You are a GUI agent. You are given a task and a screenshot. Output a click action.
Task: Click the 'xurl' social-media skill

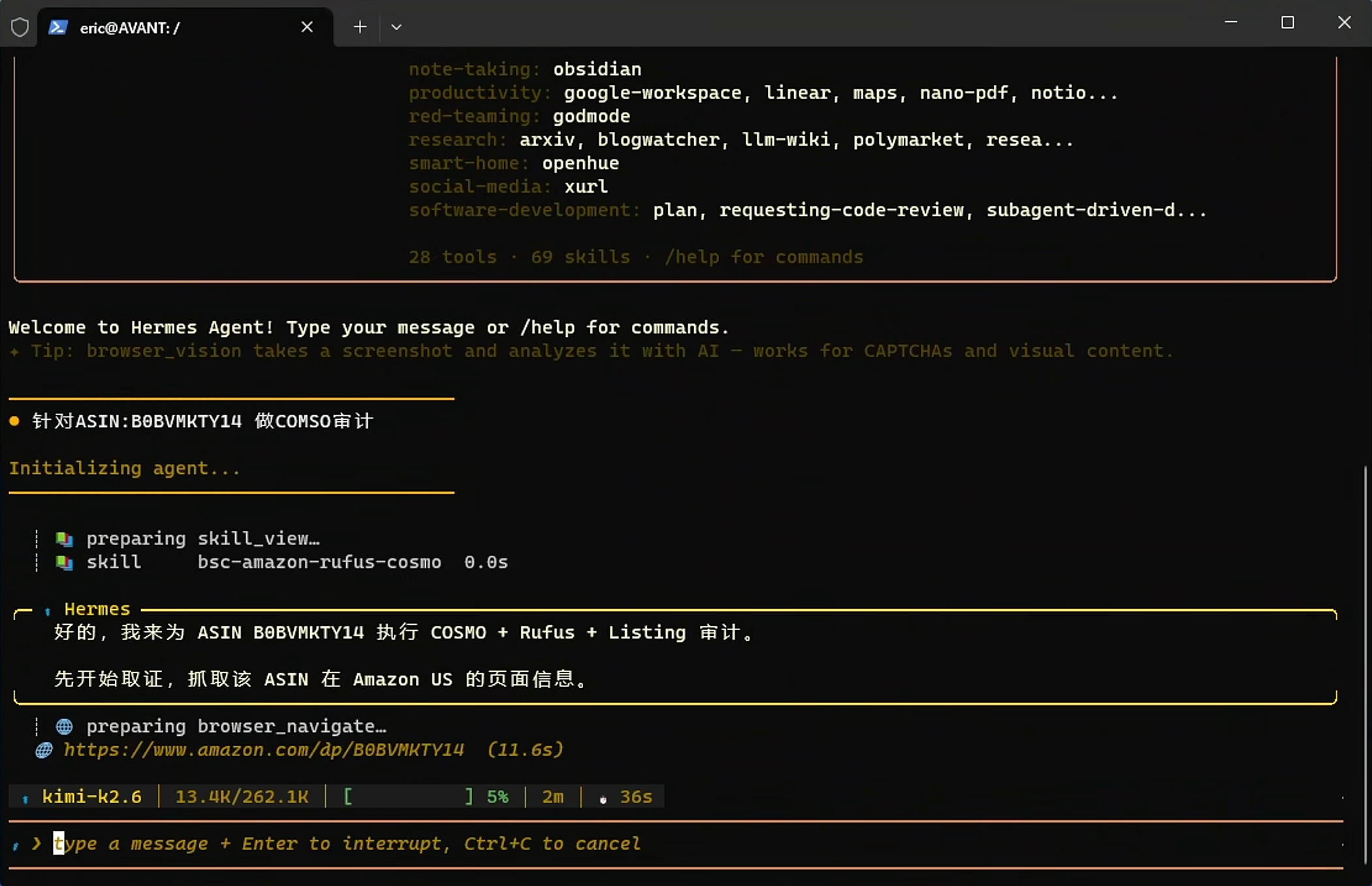586,187
